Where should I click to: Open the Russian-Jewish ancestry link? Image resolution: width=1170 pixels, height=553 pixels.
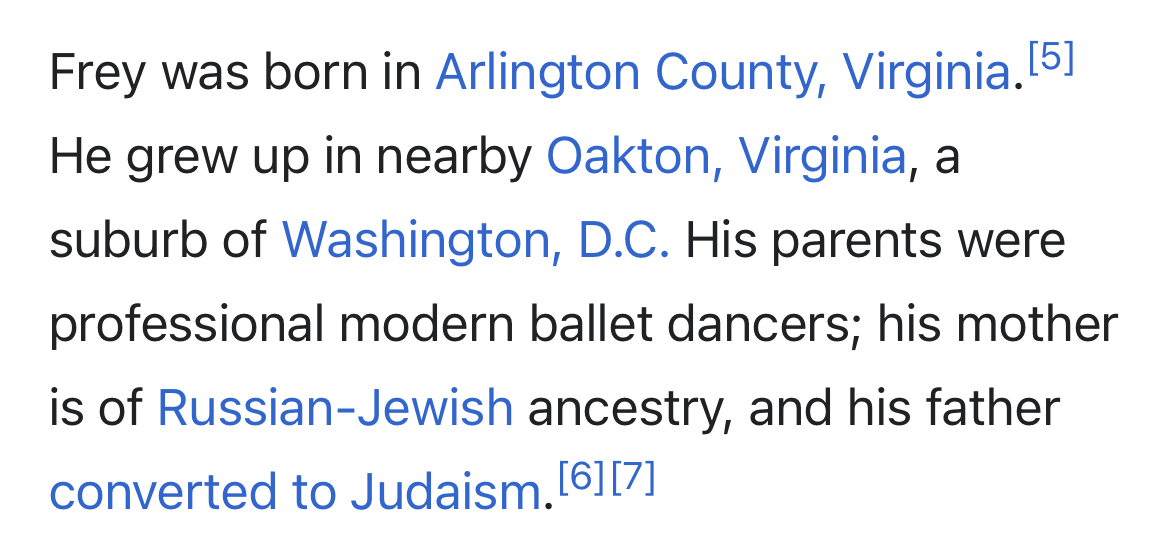pos(335,409)
